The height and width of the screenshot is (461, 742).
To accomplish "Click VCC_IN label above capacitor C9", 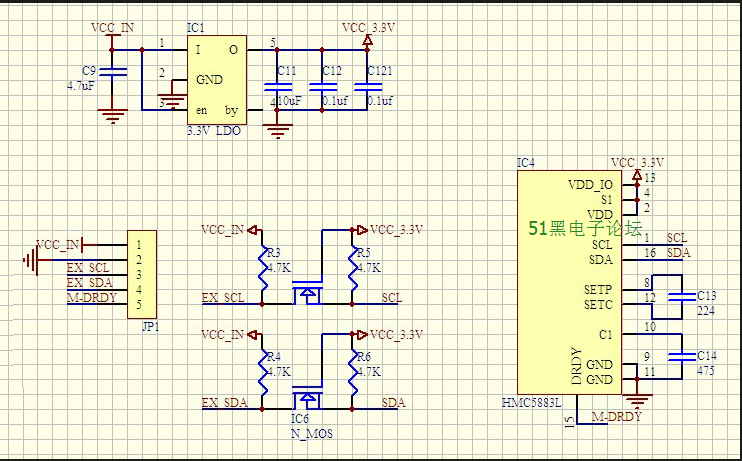I will pos(113,28).
